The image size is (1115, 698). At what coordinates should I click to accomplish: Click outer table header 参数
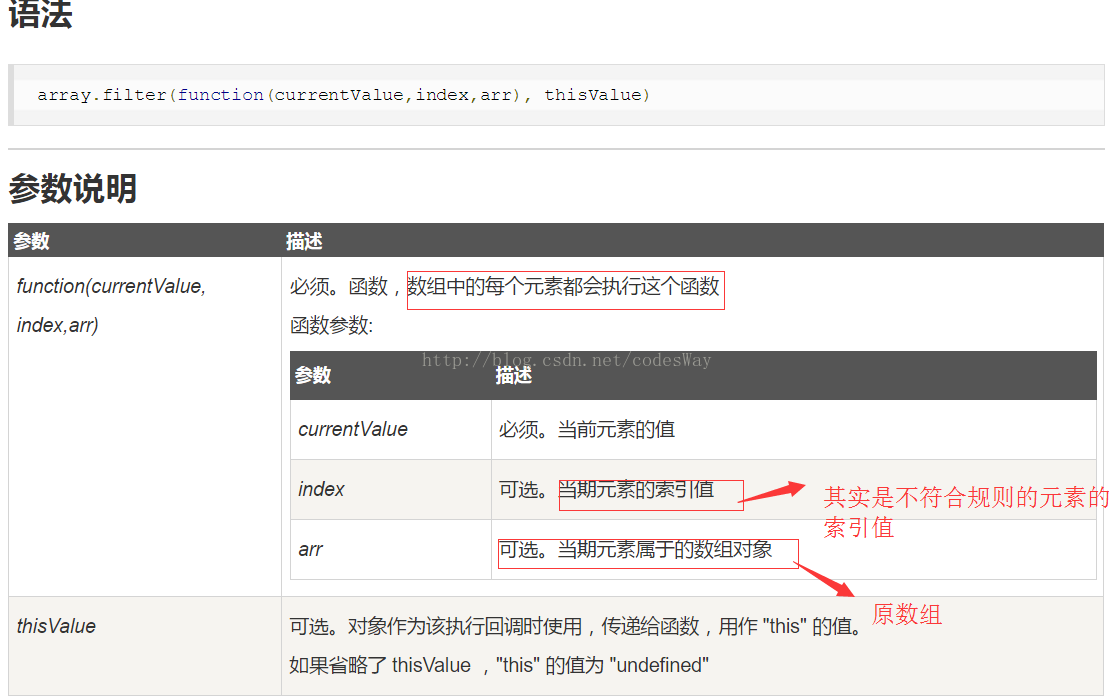coord(32,241)
